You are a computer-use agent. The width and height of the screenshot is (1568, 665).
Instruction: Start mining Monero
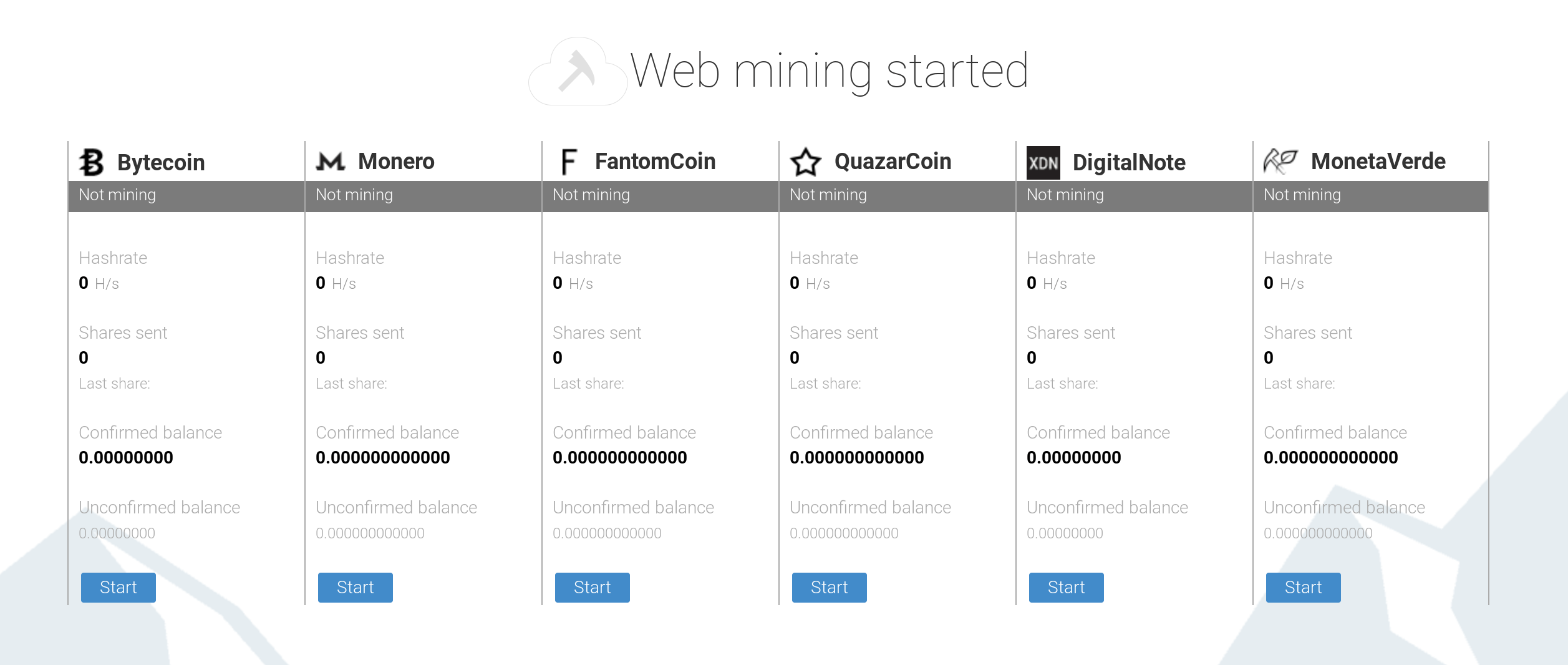tap(356, 588)
